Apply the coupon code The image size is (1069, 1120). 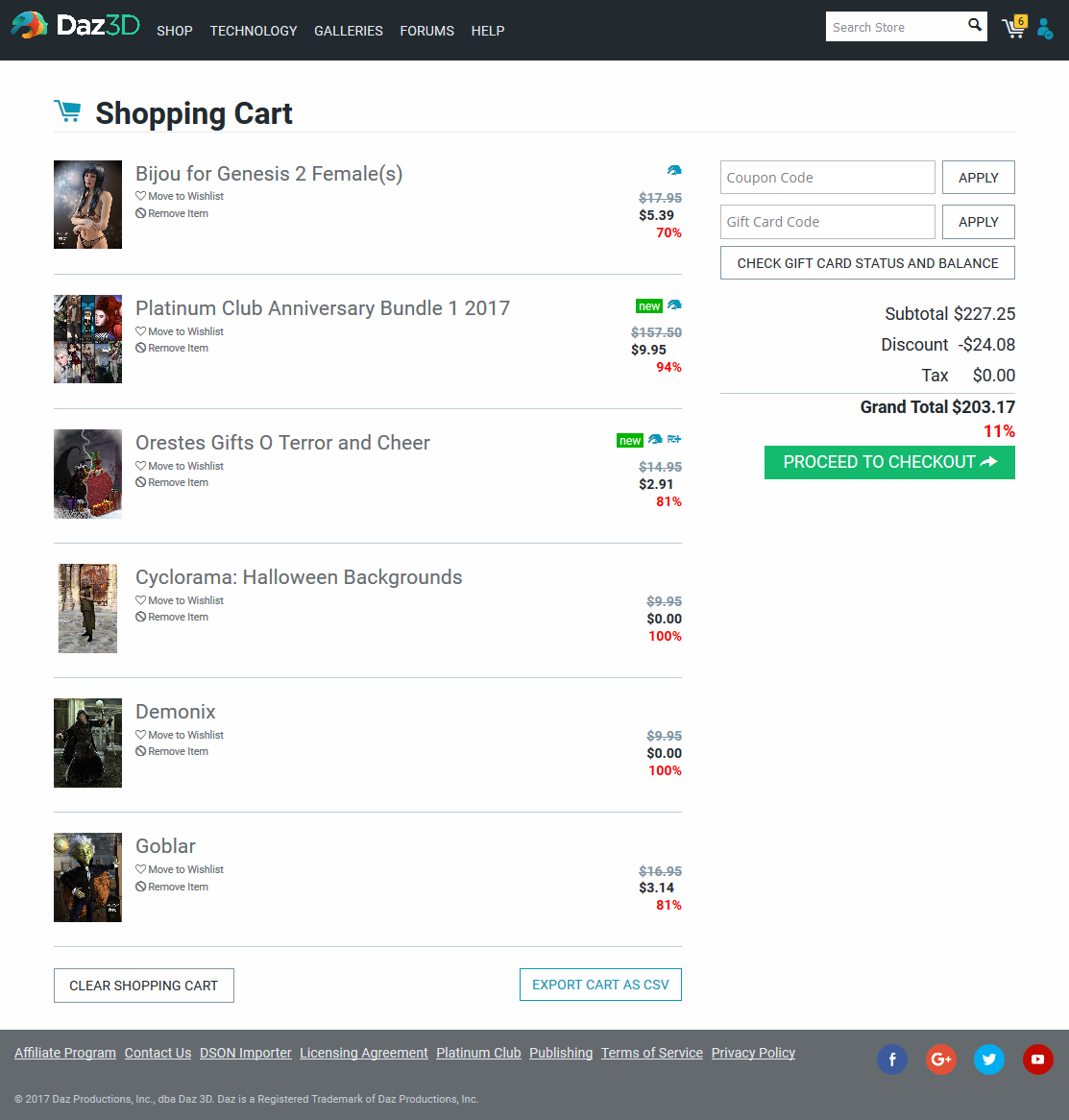979,177
